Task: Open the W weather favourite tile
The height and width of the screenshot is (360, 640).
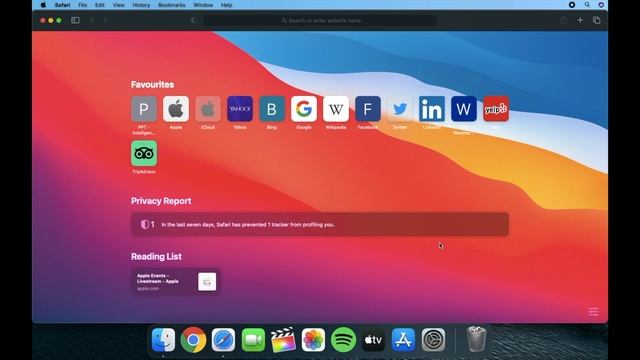Action: pyautogui.click(x=464, y=109)
